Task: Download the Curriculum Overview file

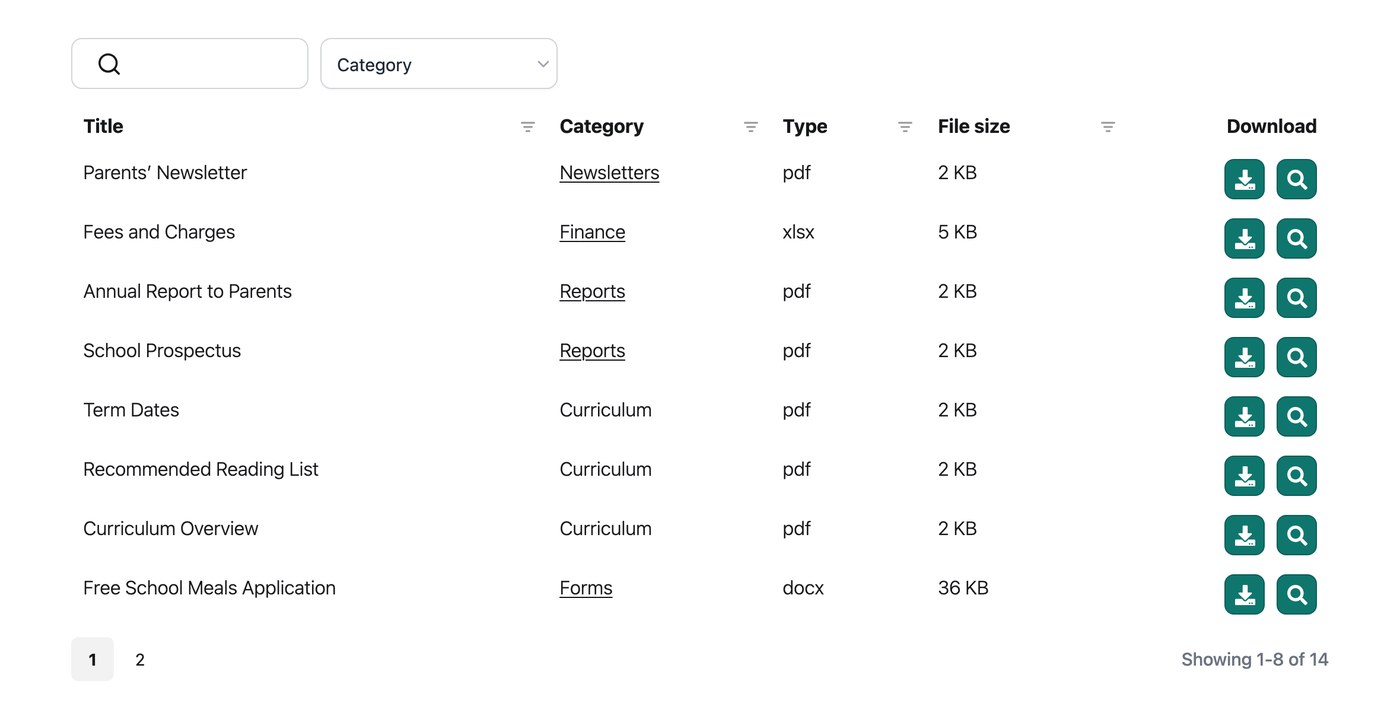Action: point(1244,535)
